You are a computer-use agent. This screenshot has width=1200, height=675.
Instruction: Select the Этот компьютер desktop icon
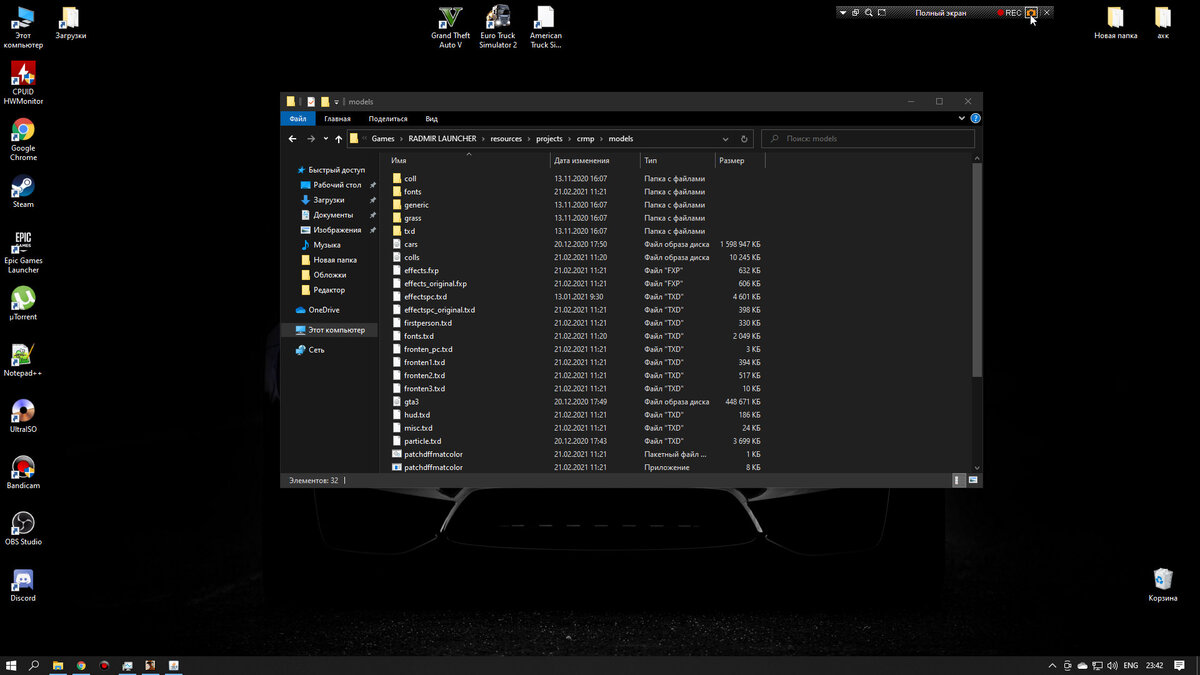[23, 27]
